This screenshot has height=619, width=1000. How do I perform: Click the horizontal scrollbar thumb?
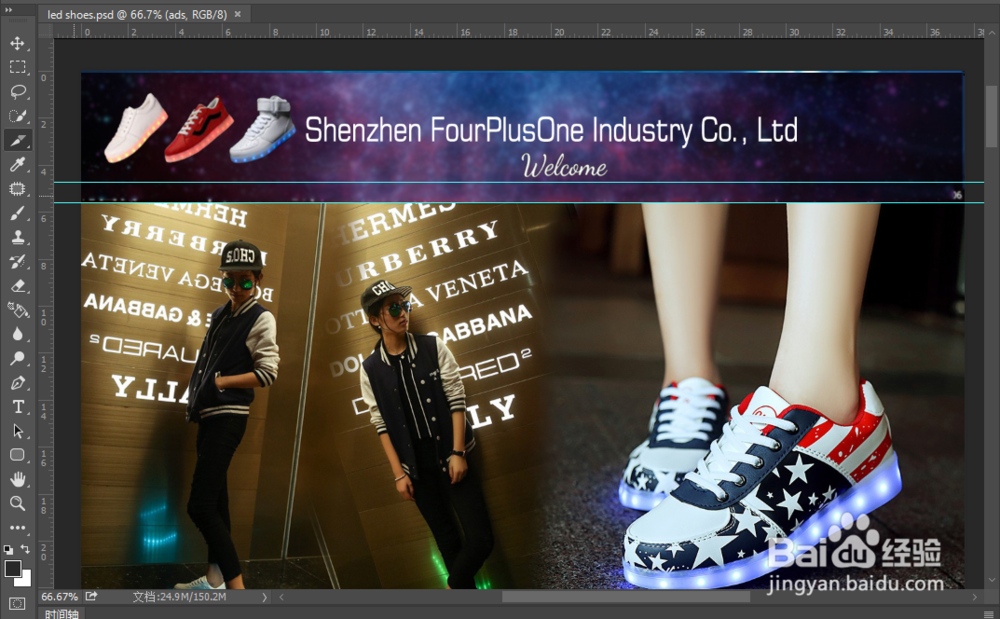tap(626, 597)
